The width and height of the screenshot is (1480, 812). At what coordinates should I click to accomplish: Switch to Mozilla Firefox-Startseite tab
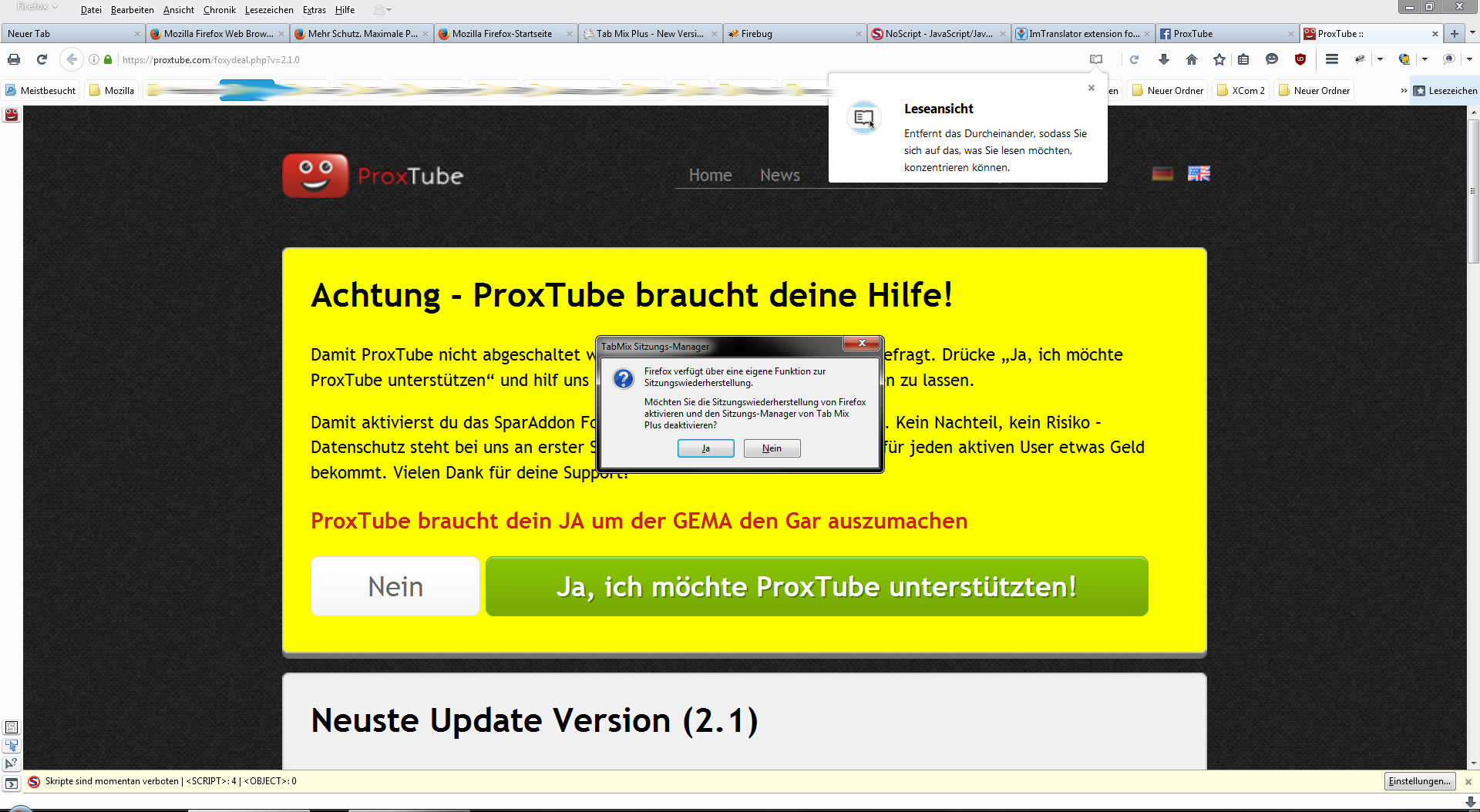point(506,34)
